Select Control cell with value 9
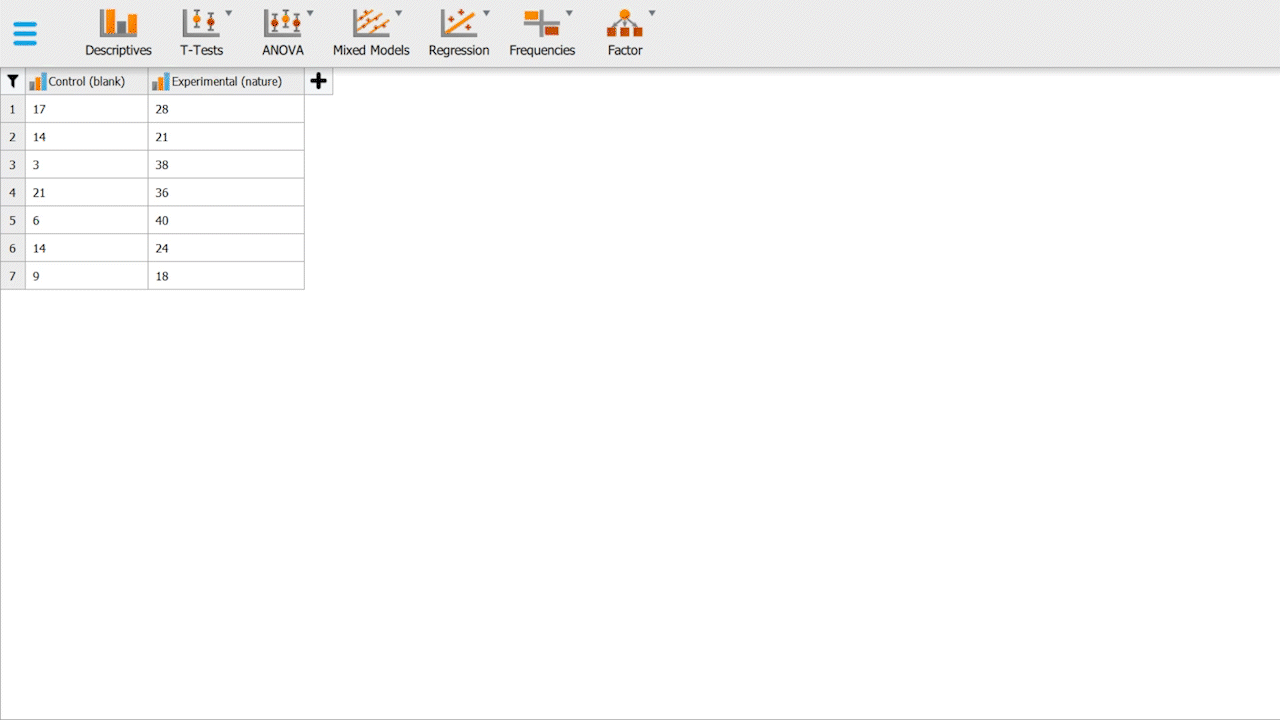Viewport: 1280px width, 720px height. coord(87,276)
